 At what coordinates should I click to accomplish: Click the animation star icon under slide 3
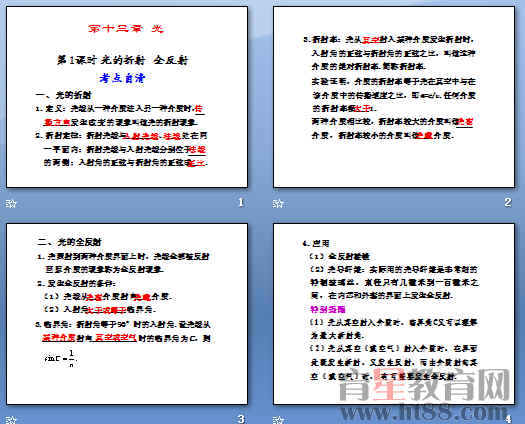tap(11, 420)
